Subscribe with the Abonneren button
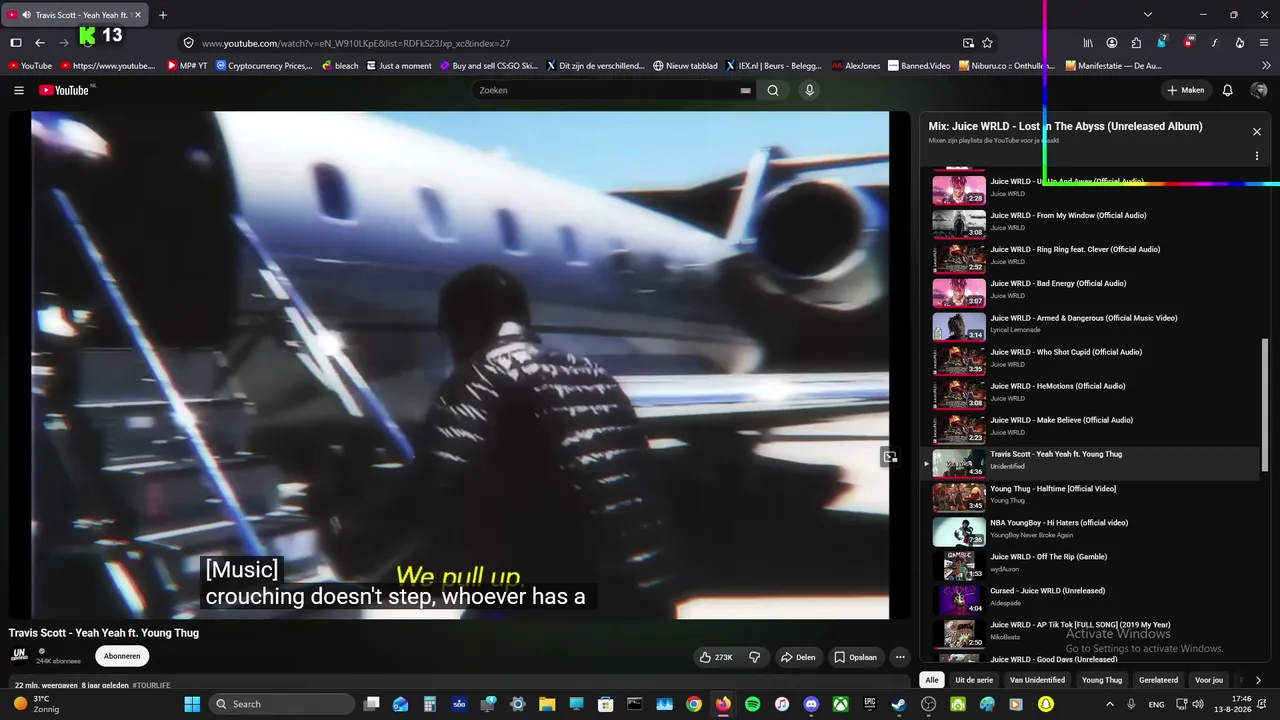 click(x=122, y=656)
